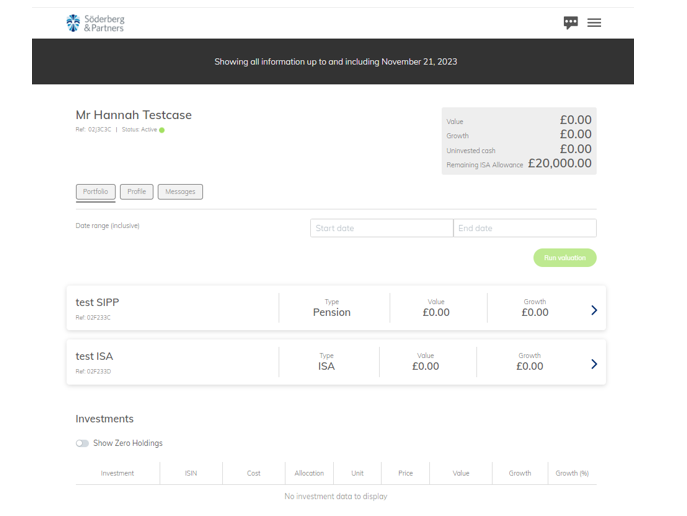The height and width of the screenshot is (516, 687).
Task: Sort by Allocation column header
Action: tap(309, 473)
